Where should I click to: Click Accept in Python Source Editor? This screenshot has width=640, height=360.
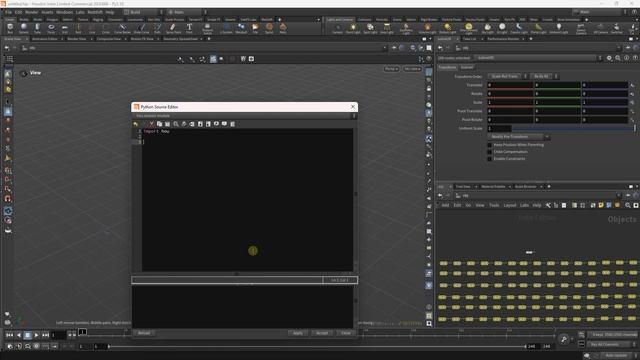322,333
